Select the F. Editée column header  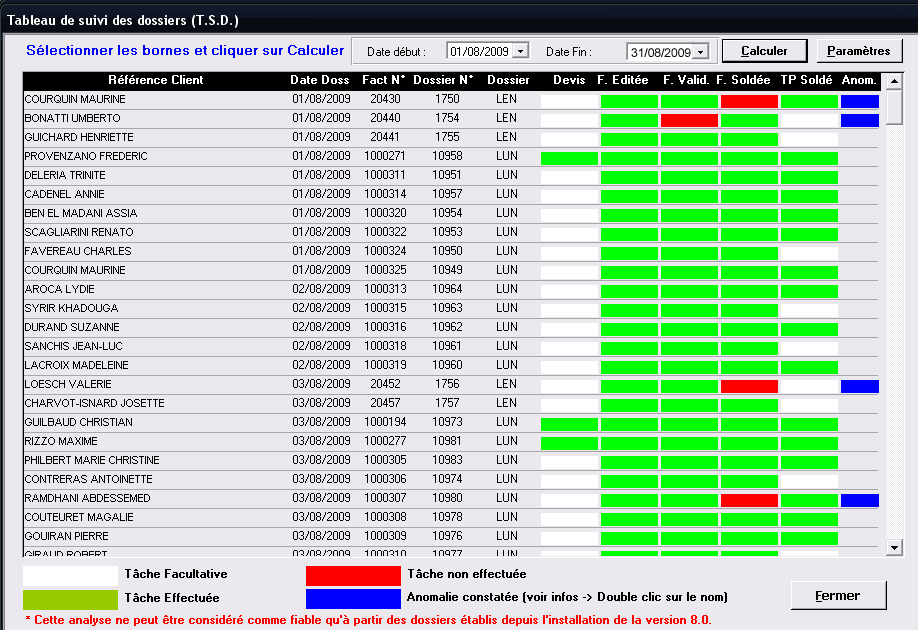tap(623, 80)
